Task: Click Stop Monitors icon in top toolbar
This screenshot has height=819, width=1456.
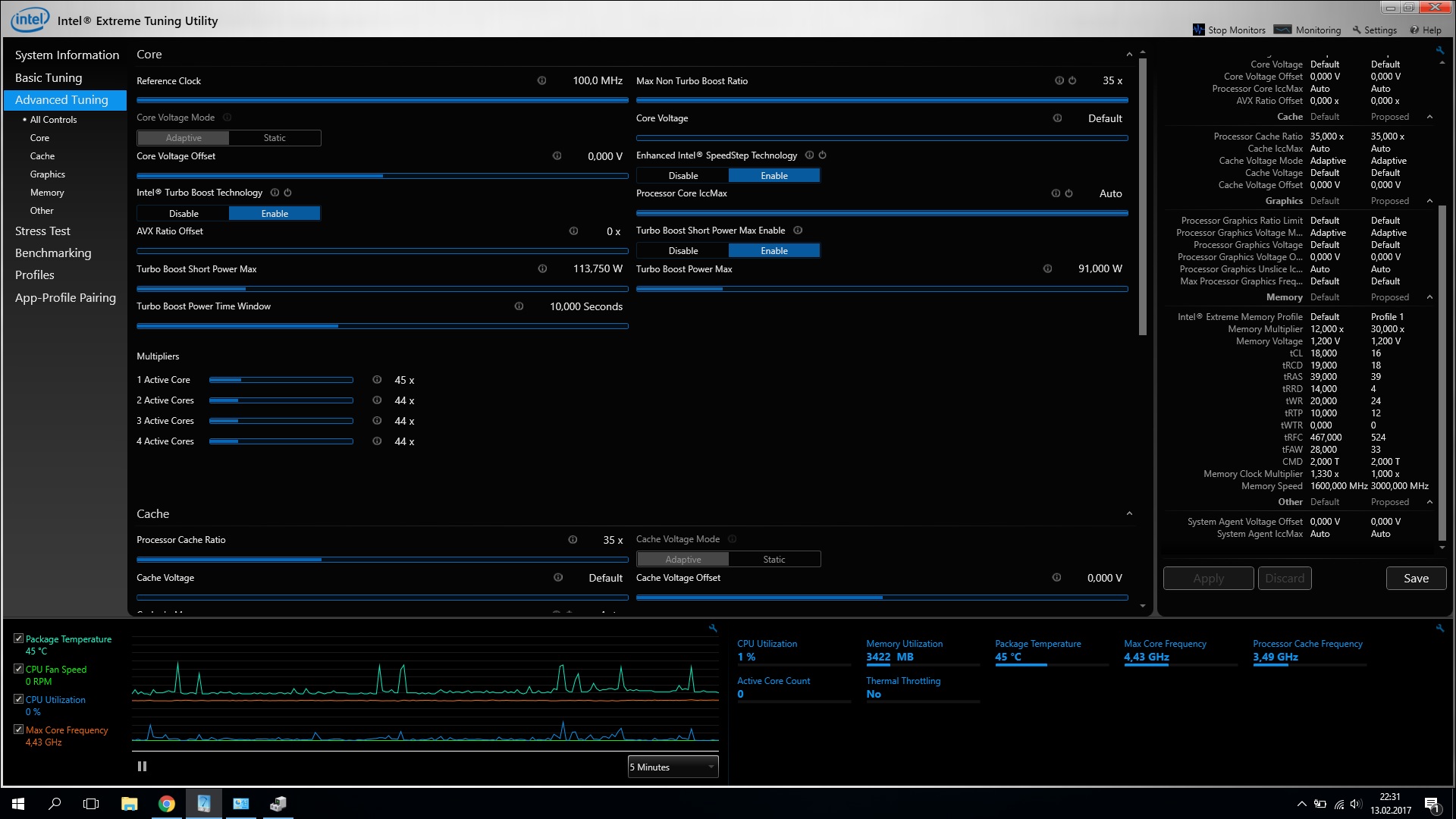Action: [x=1198, y=30]
